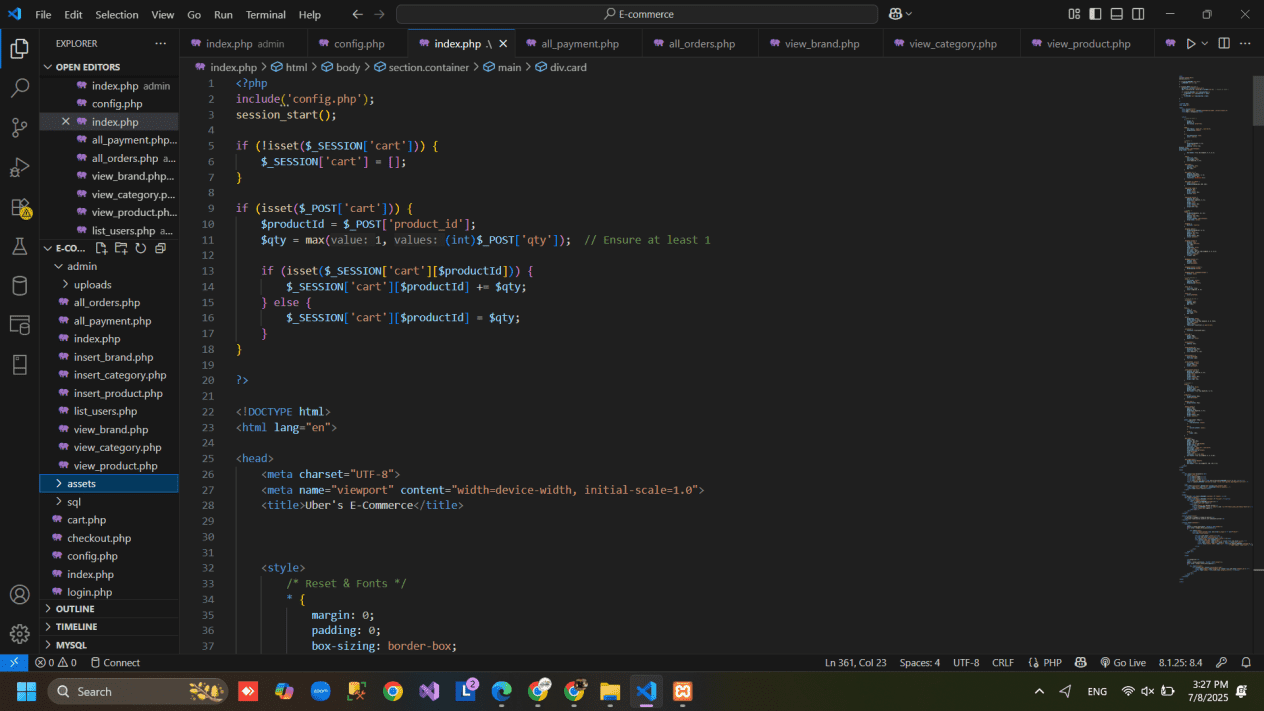Expand the assets folder
The width and height of the screenshot is (1264, 711).
coord(109,483)
